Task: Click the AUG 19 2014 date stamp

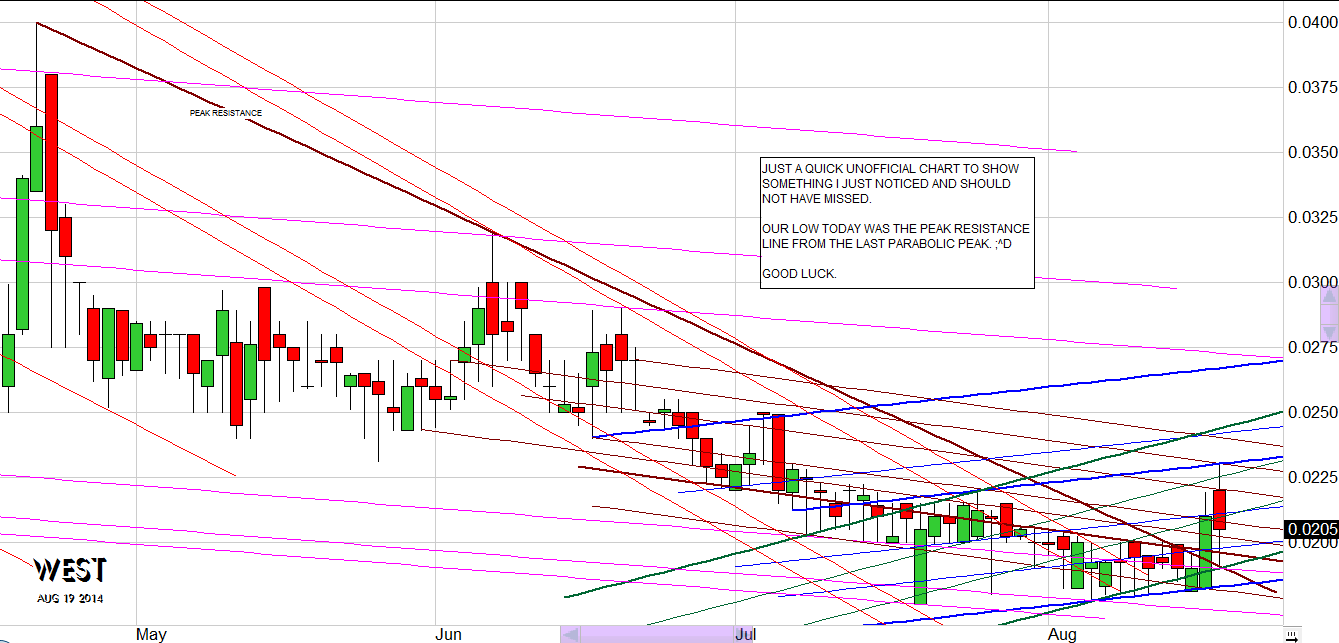Action: point(69,598)
